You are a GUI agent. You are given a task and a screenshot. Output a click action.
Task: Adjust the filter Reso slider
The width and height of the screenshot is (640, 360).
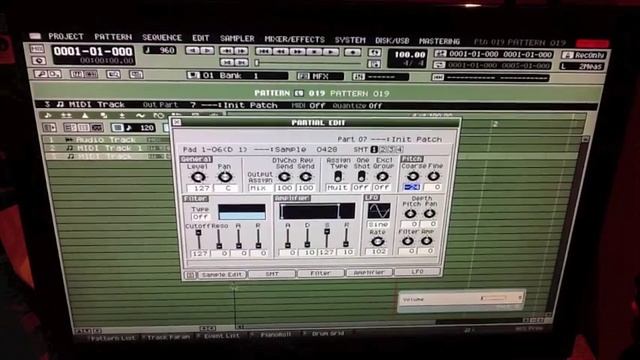[x=219, y=239]
